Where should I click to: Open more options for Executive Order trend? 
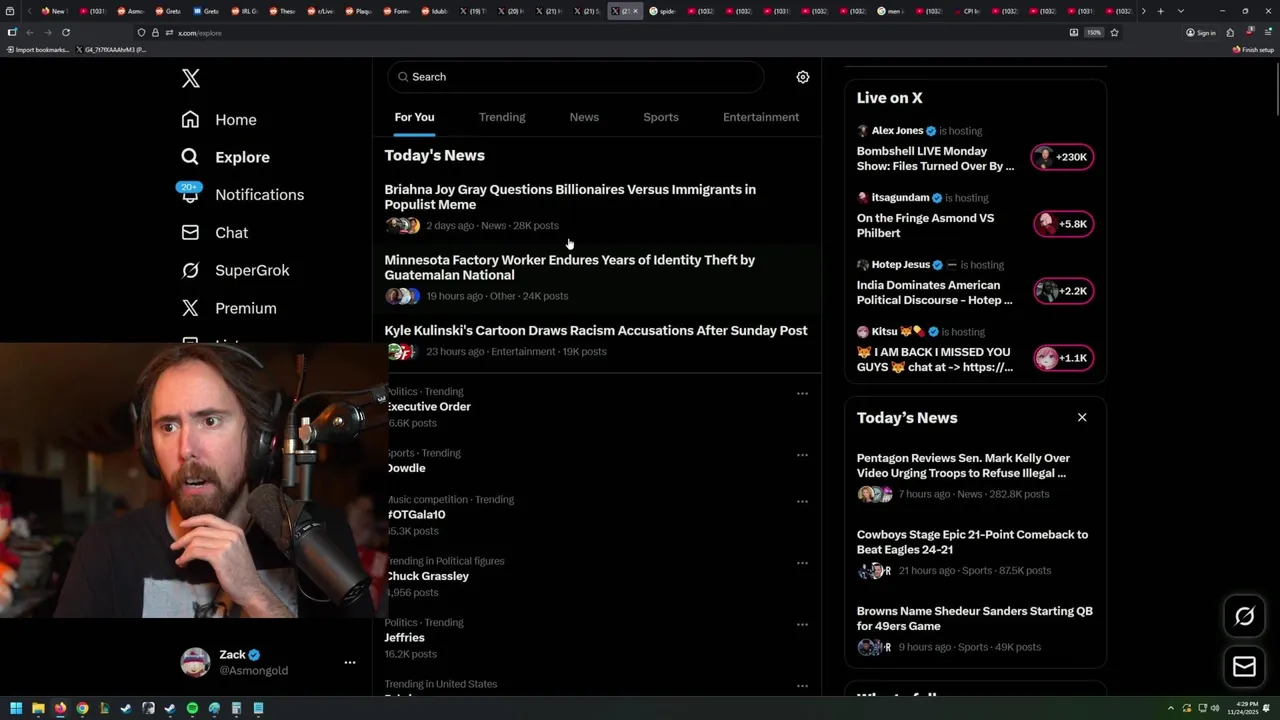click(802, 394)
